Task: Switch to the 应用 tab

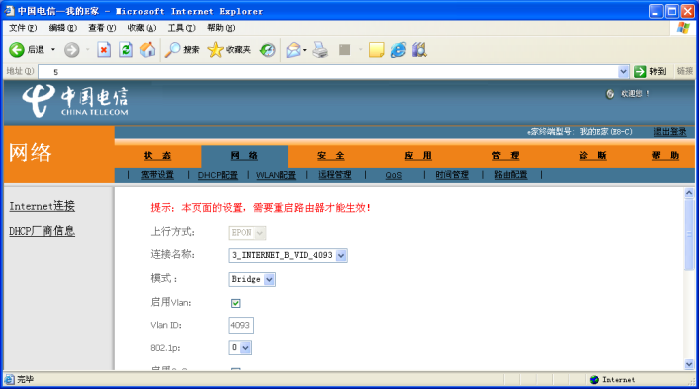Action: (418, 156)
